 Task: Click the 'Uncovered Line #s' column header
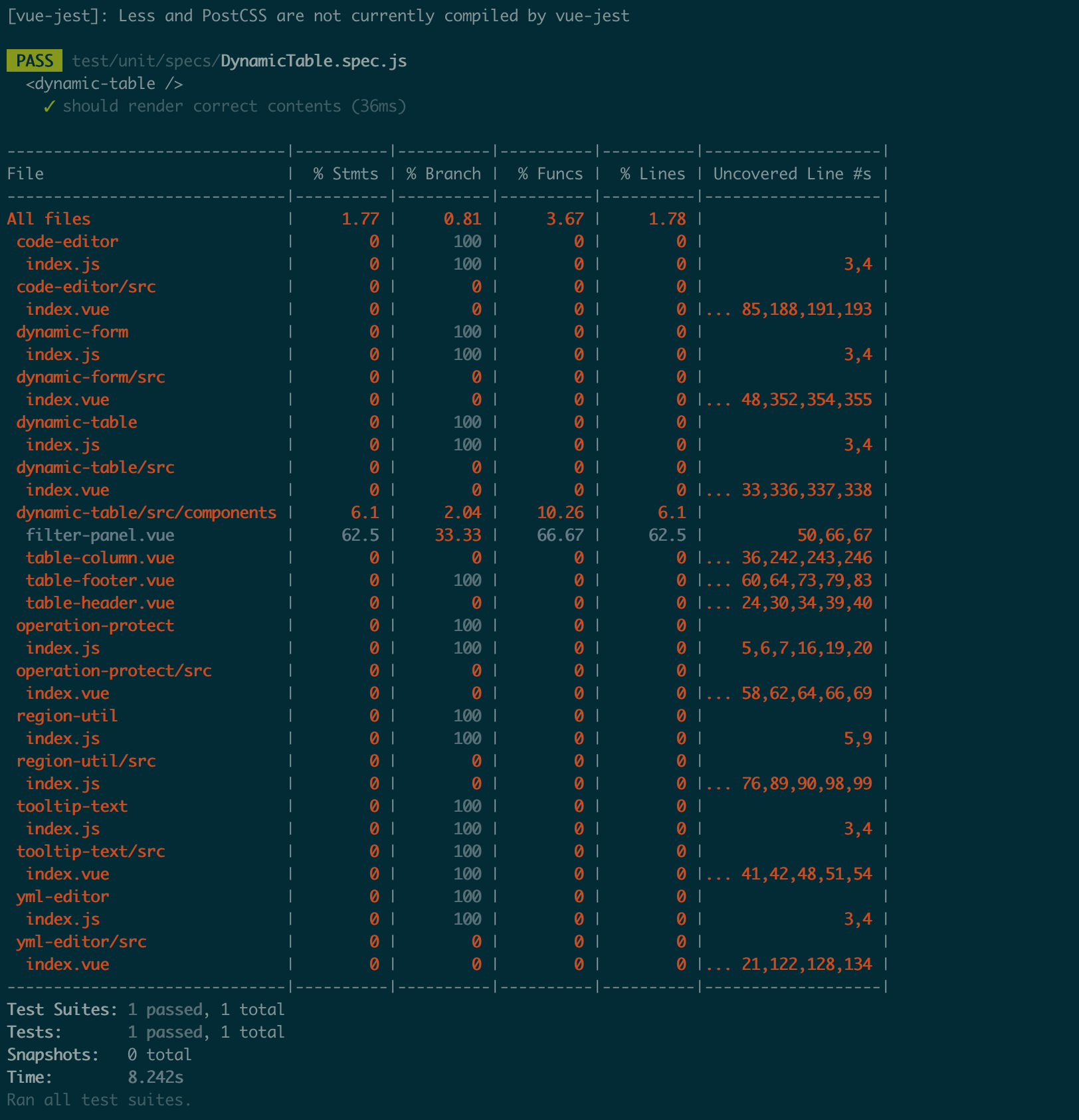[x=792, y=174]
